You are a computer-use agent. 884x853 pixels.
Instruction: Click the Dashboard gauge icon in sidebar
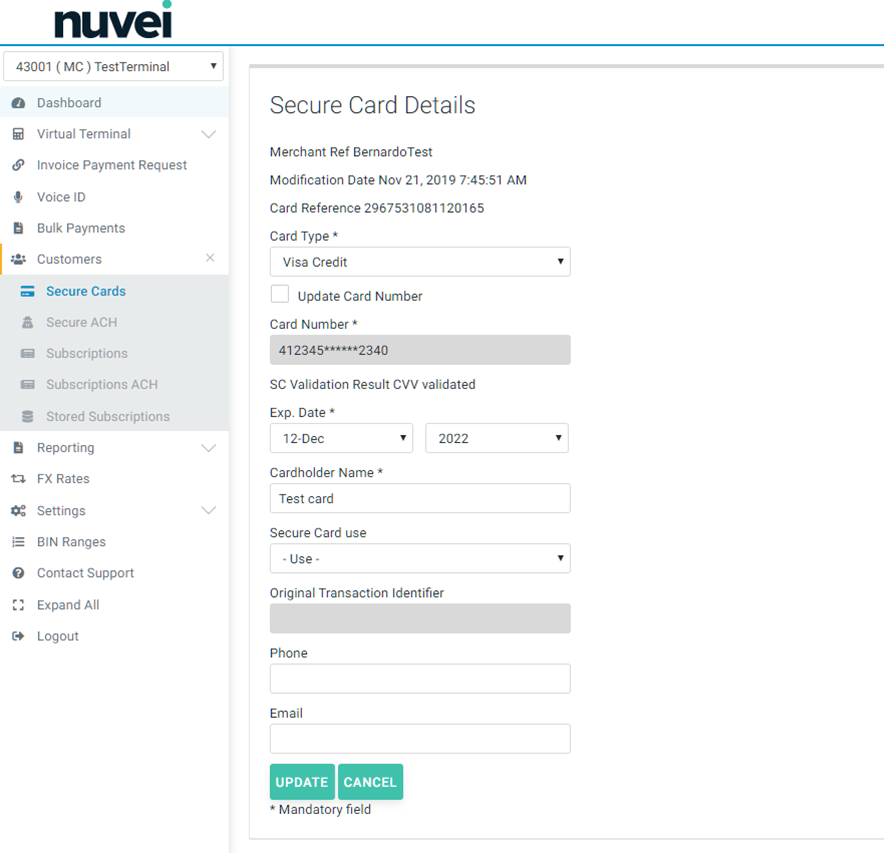coord(18,103)
